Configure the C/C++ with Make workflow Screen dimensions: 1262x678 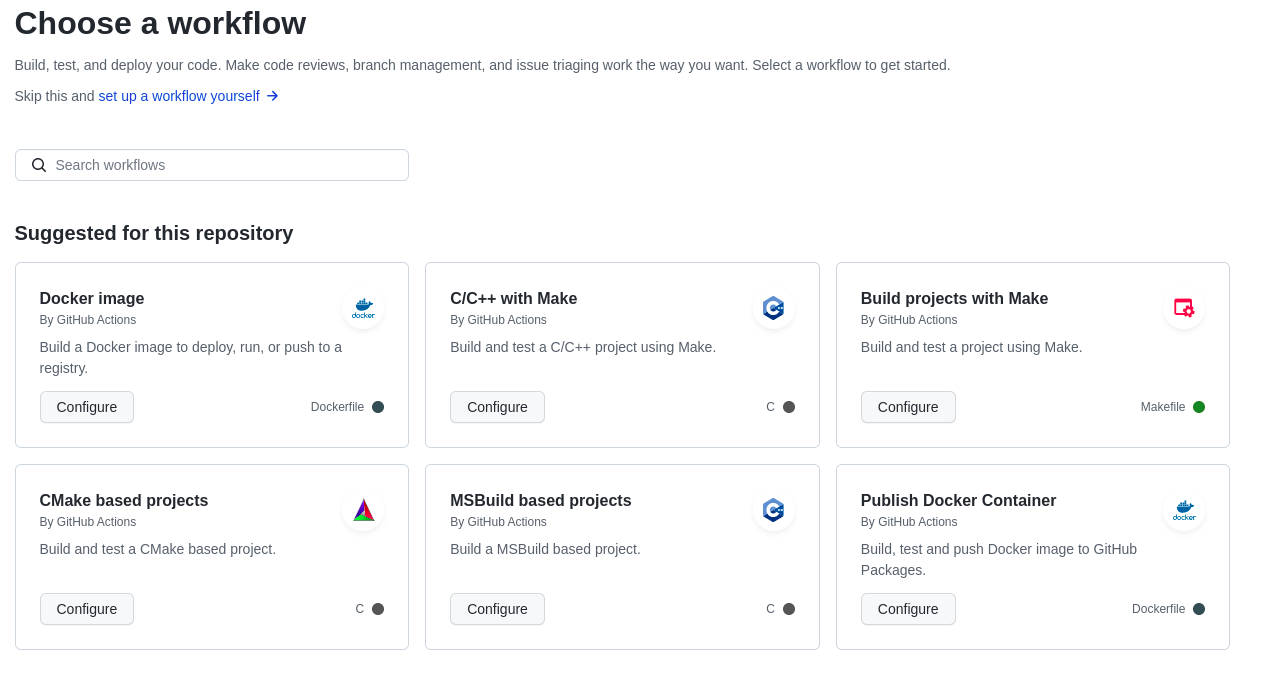tap(497, 407)
